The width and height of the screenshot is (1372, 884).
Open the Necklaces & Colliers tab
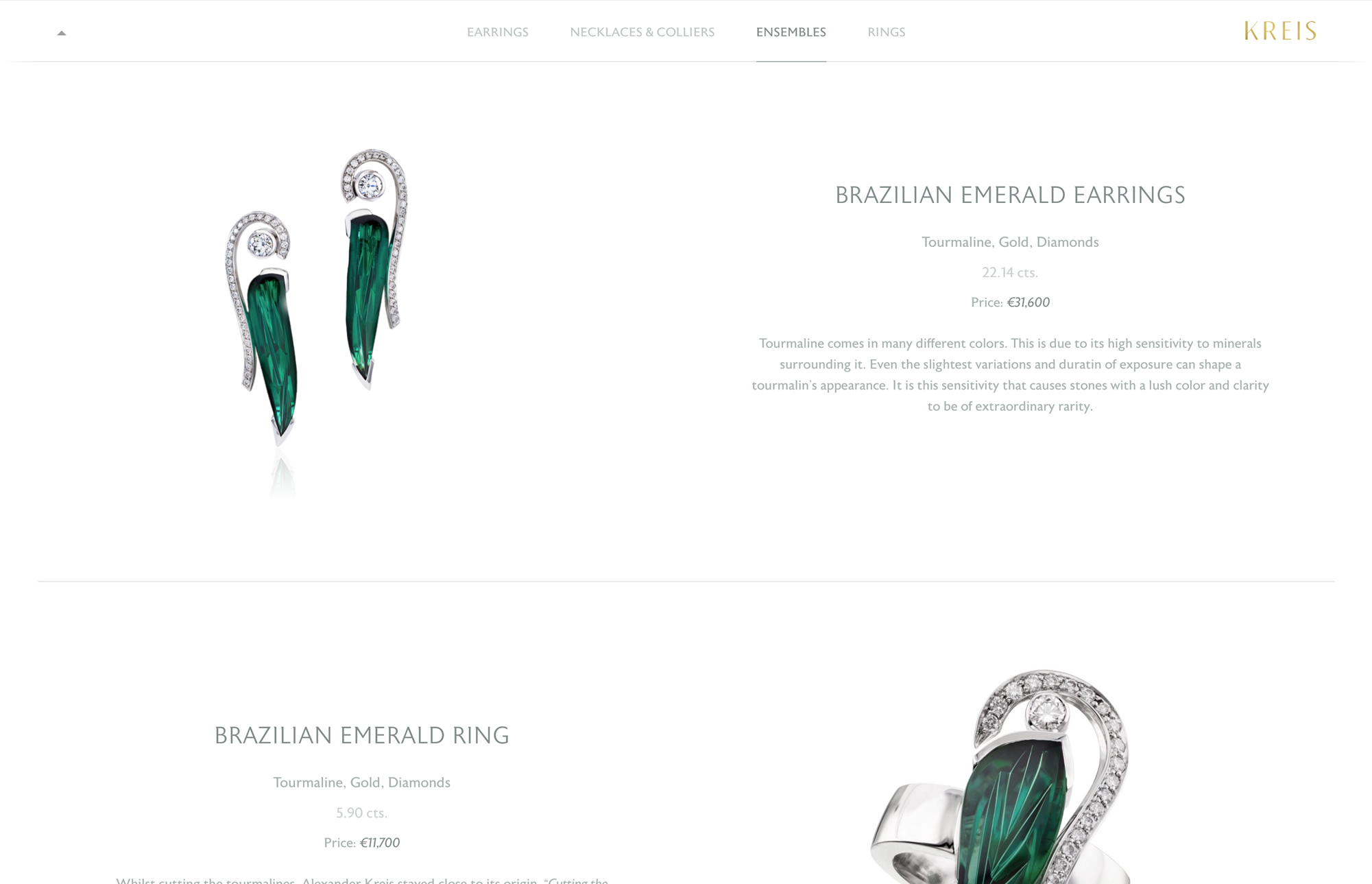(642, 32)
